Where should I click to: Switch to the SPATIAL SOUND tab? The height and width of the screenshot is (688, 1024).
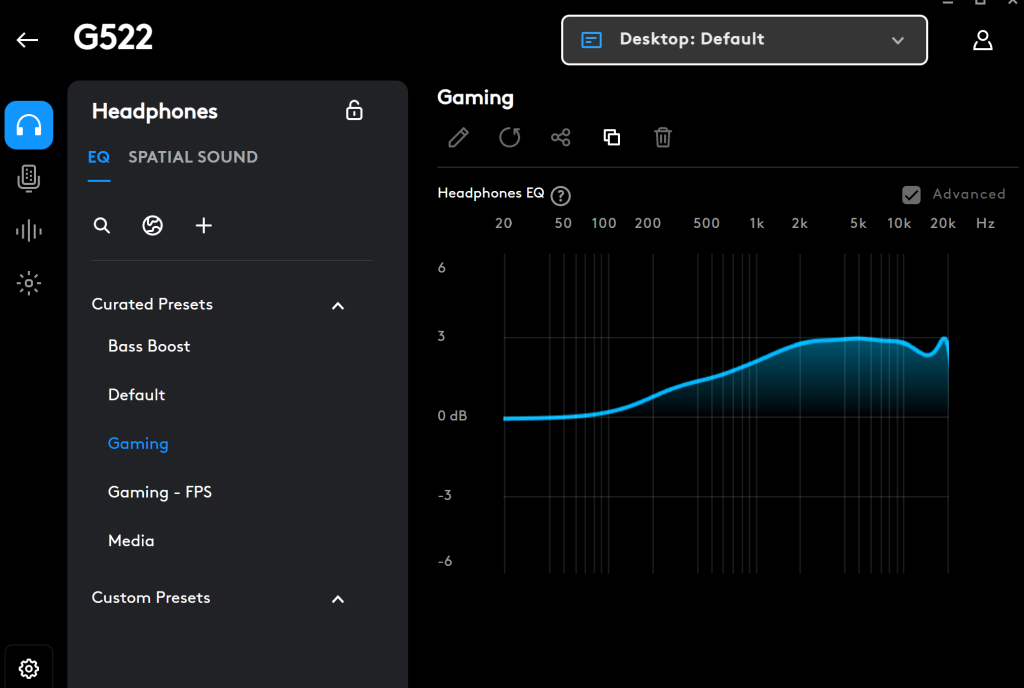coord(193,157)
